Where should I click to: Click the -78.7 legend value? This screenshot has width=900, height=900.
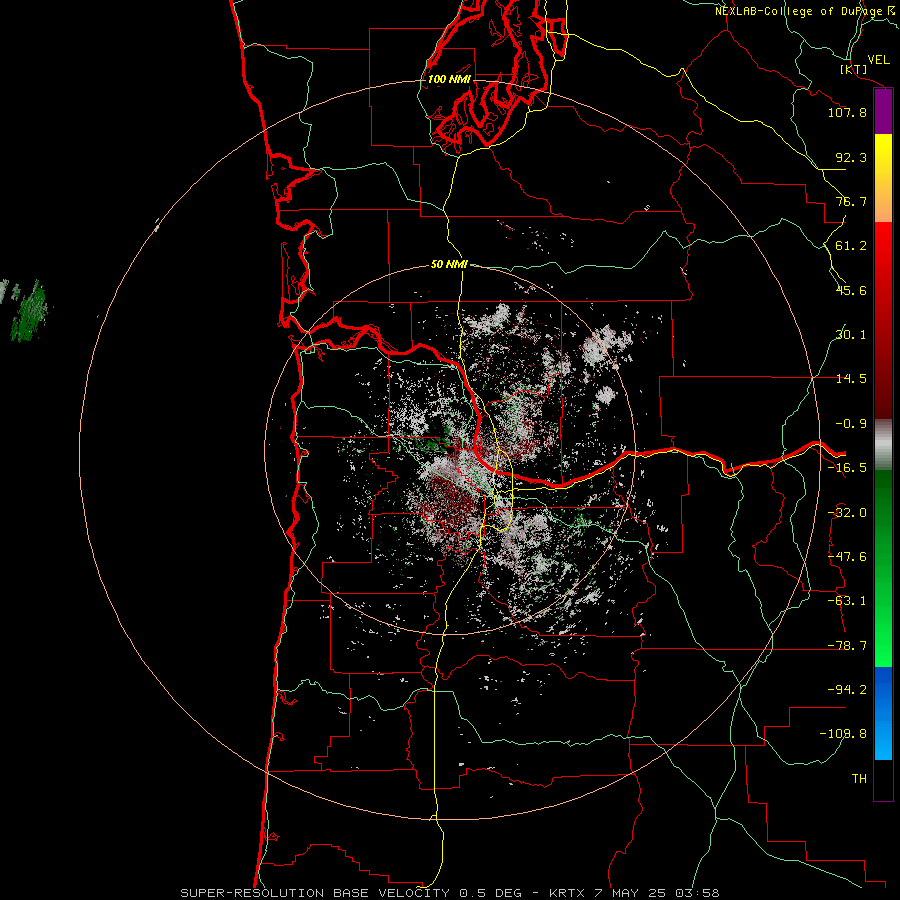click(847, 646)
